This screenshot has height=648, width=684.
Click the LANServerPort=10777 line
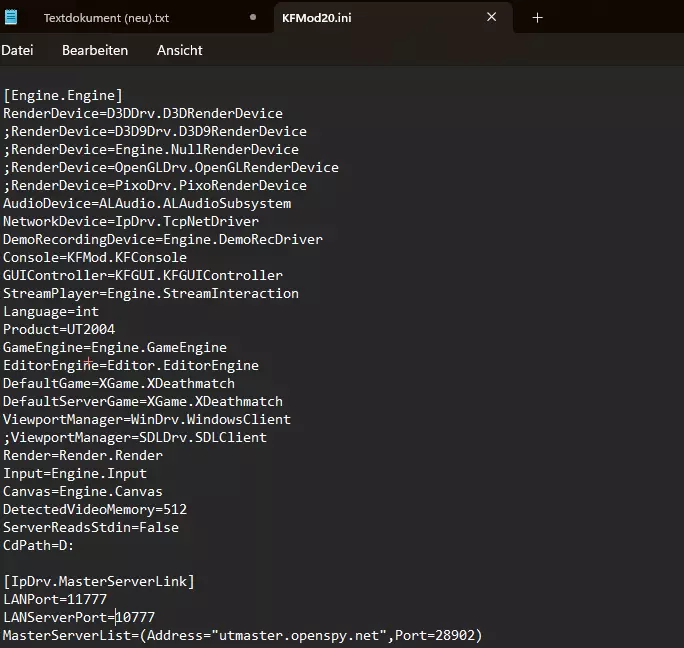79,617
